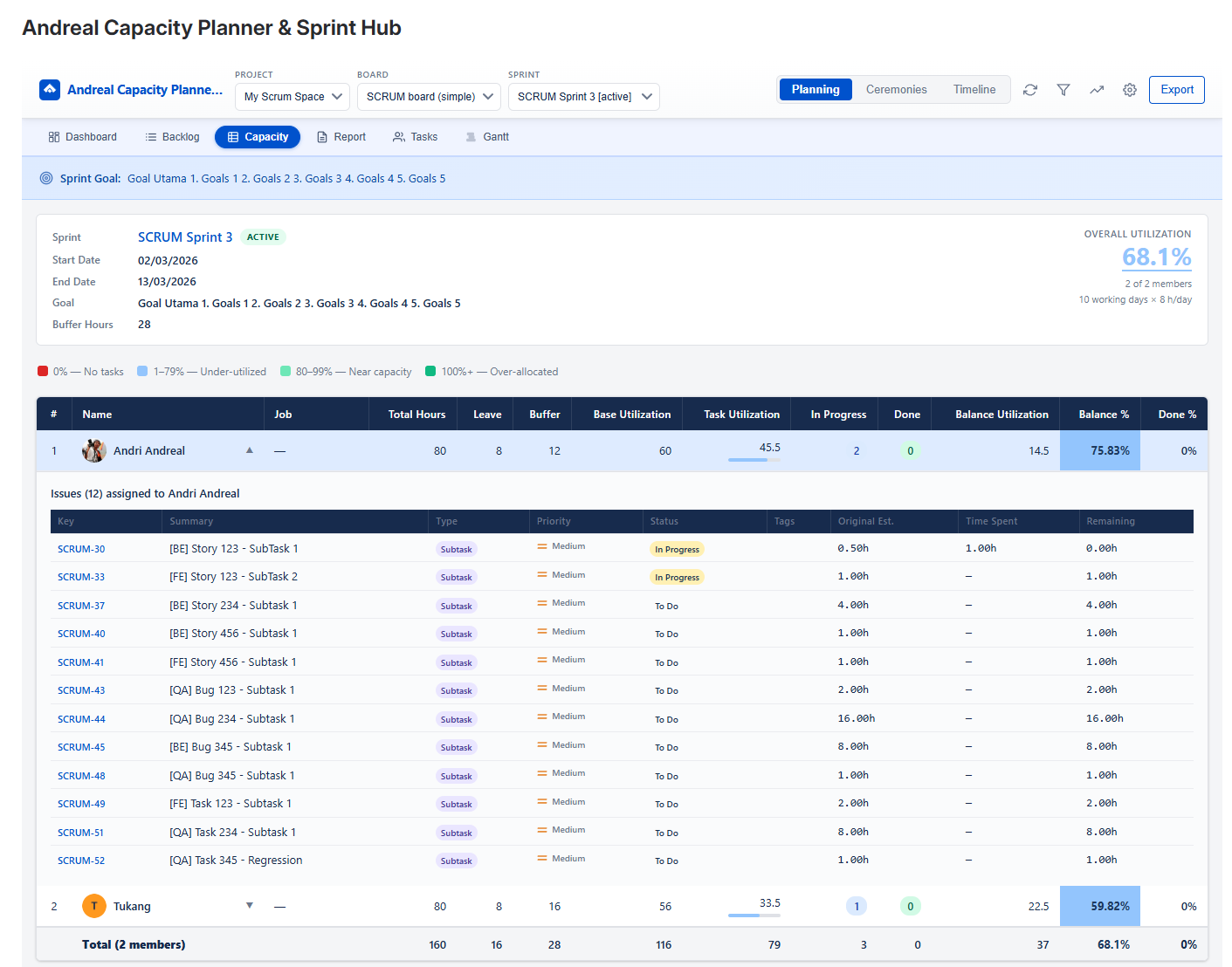
Task: Open issue link SCRUM-44
Action: click(x=81, y=719)
